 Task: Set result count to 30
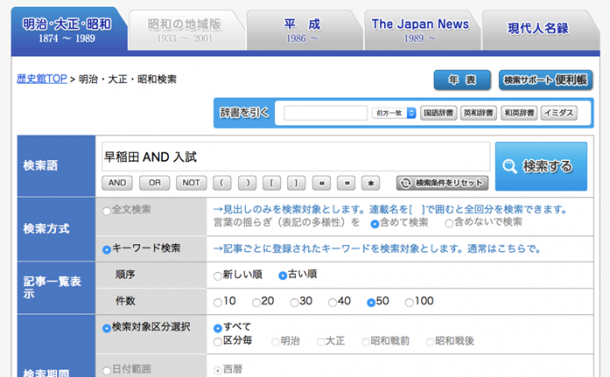[x=294, y=302]
